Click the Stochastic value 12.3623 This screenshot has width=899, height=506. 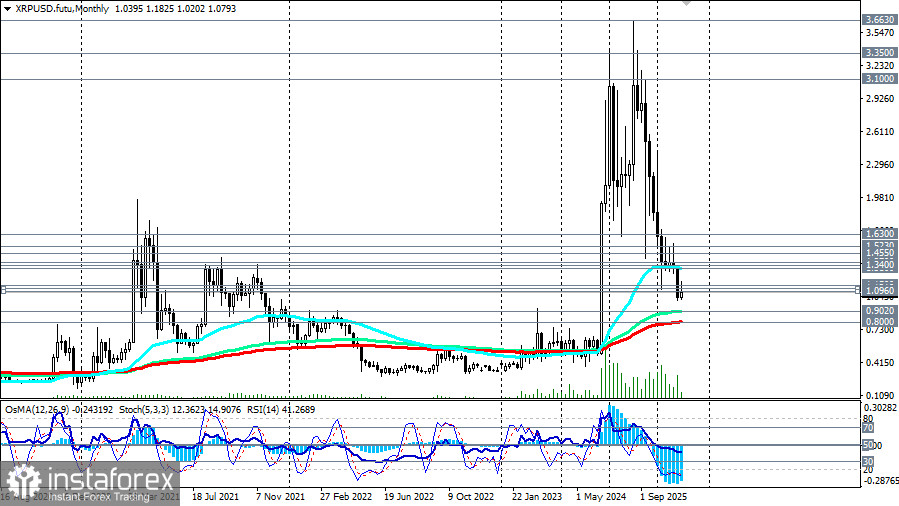(187, 410)
